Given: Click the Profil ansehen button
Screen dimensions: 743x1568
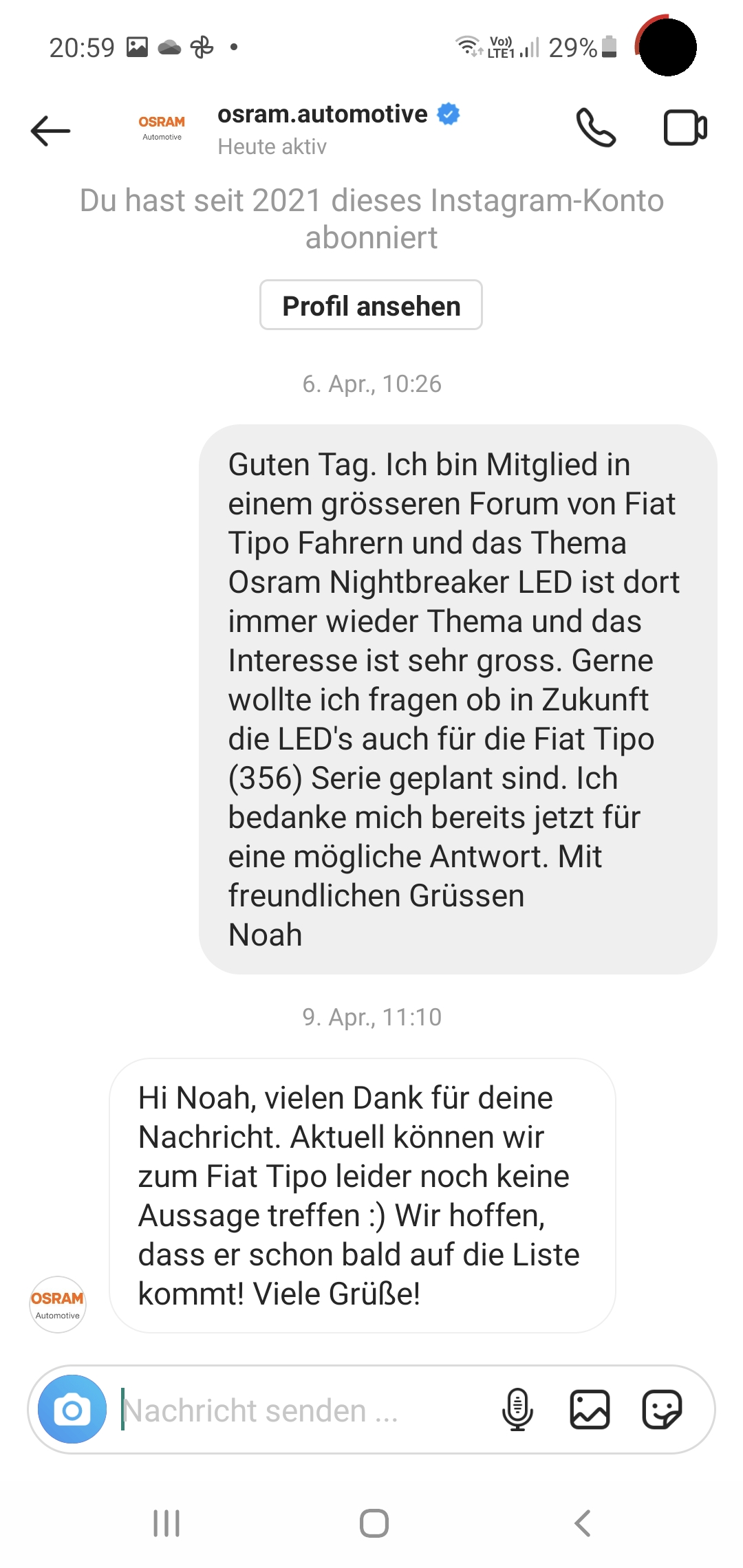Looking at the screenshot, I should click(371, 305).
